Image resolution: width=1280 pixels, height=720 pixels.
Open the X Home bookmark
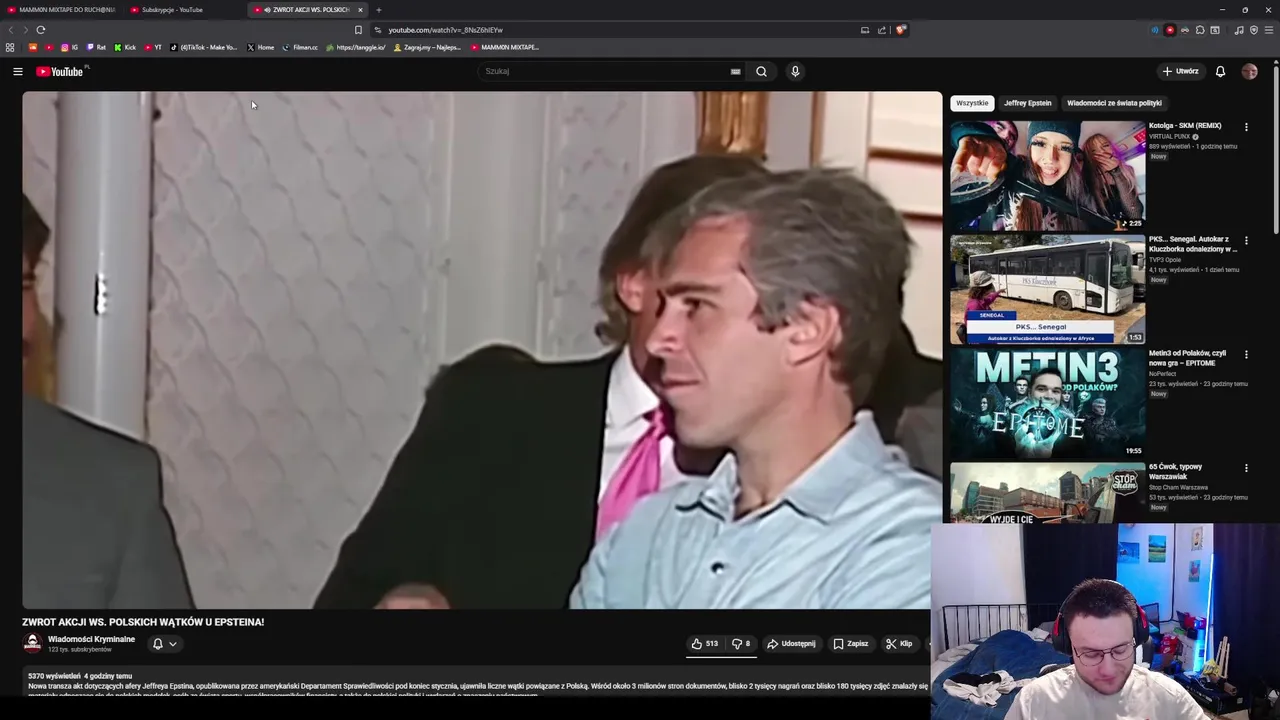pyautogui.click(x=260, y=47)
